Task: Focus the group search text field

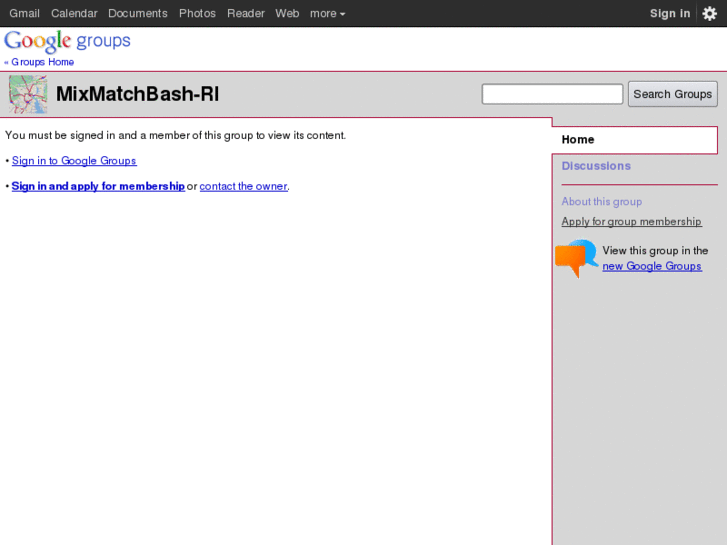Action: tap(552, 94)
